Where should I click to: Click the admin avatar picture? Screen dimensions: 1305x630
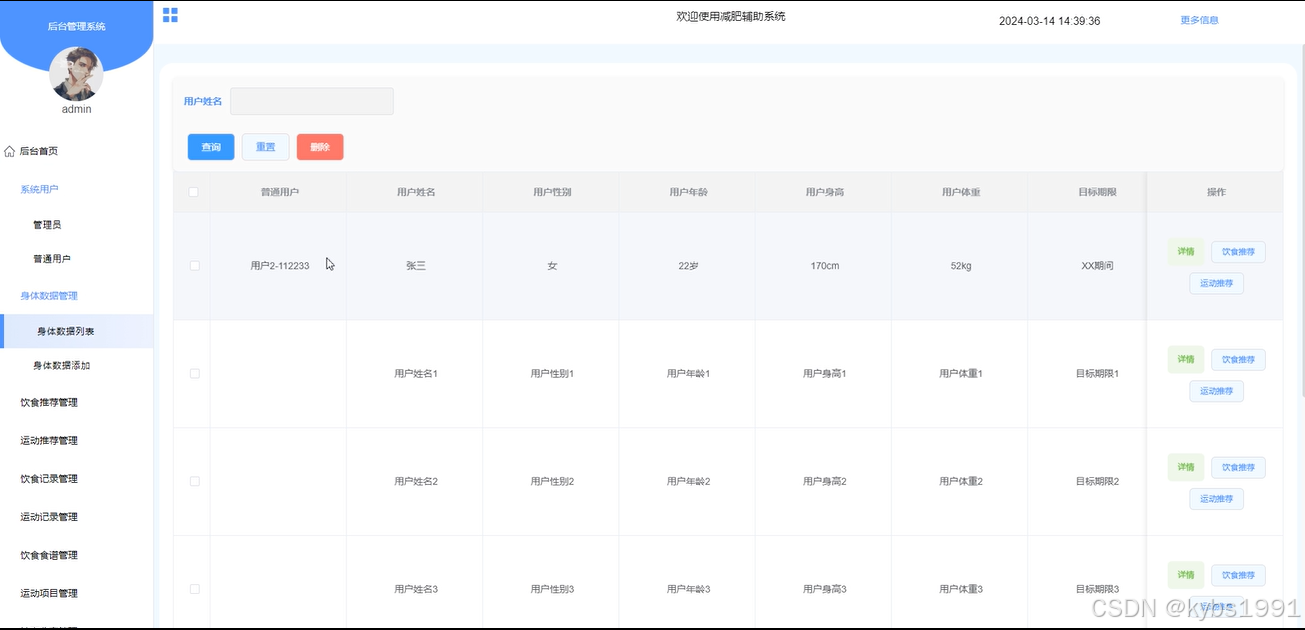tap(77, 74)
